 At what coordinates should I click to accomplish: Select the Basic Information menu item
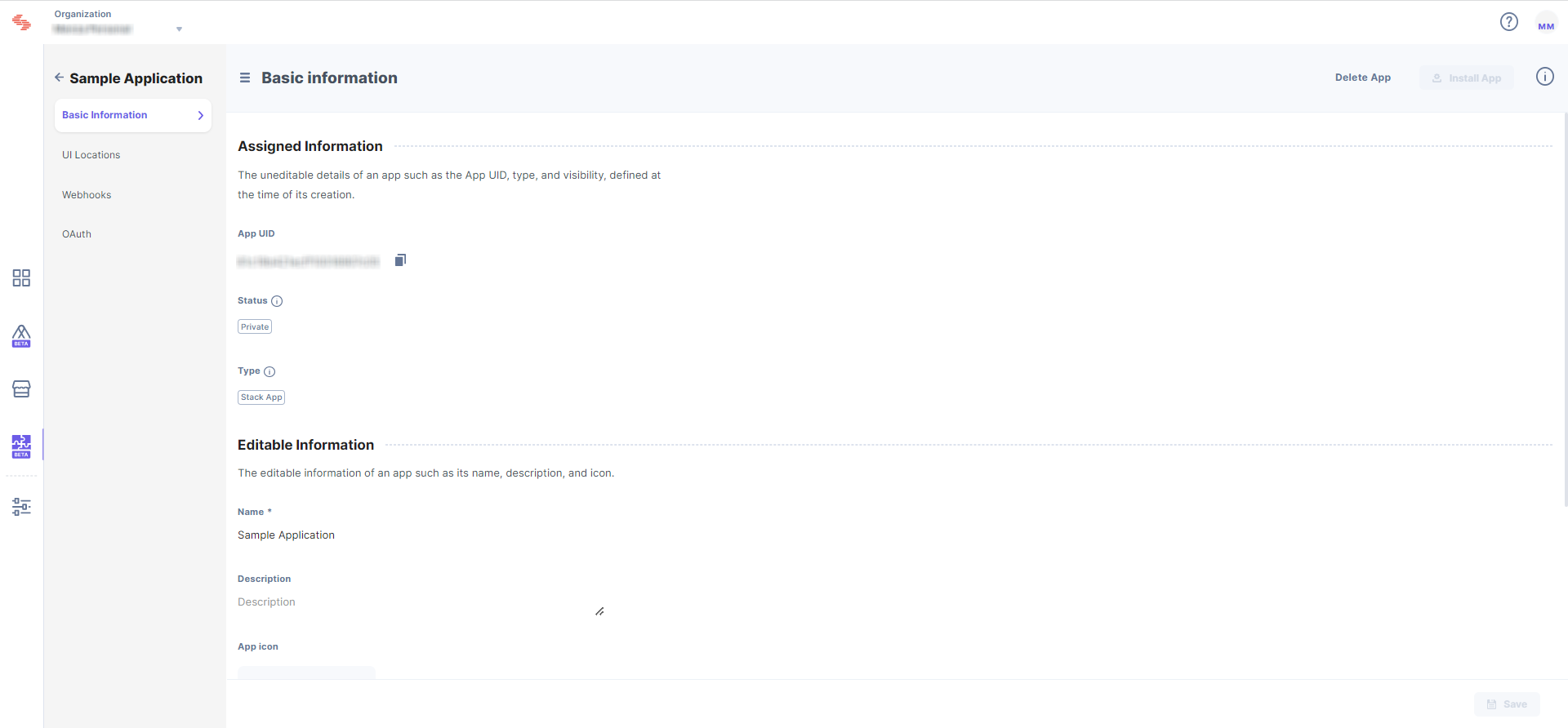132,115
